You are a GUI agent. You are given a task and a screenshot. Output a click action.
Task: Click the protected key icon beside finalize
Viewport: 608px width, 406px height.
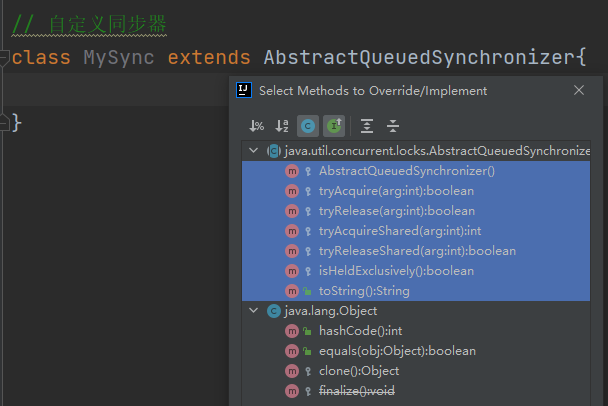click(308, 391)
